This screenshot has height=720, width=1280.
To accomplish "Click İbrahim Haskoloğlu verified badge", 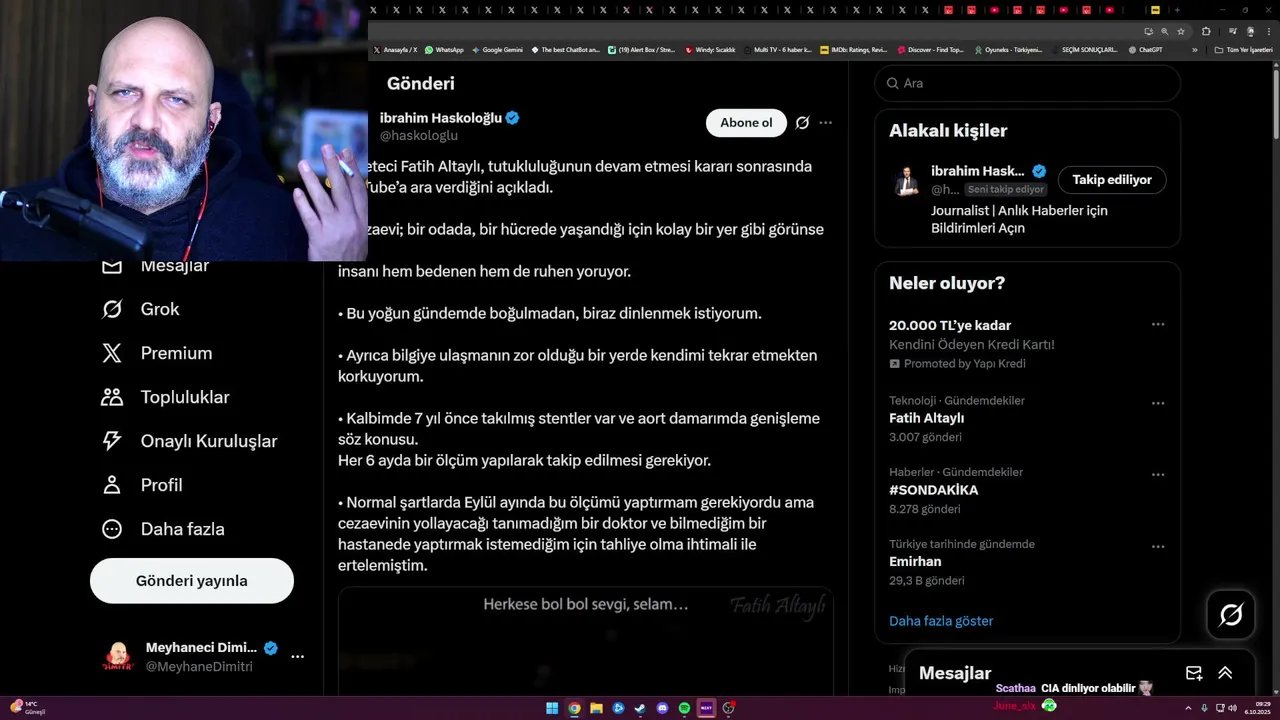I will [512, 118].
